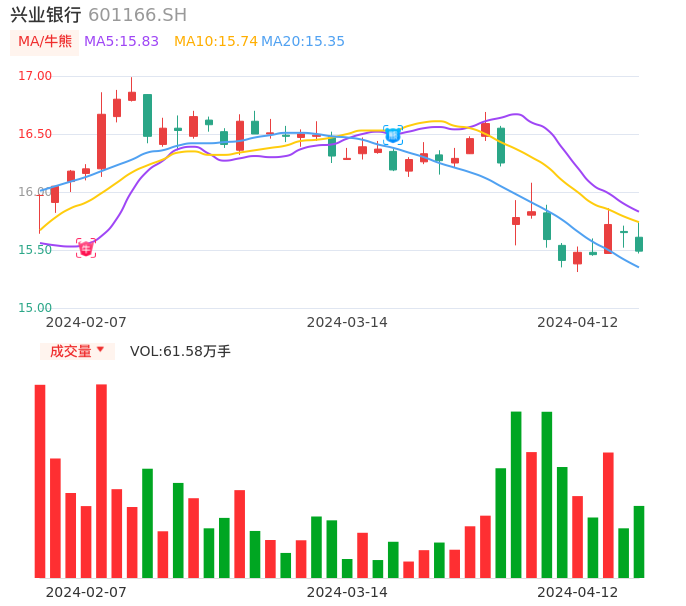Image resolution: width=686 pixels, height=606 pixels.
Task: Click the stock code 601166.SH
Action: click(137, 15)
